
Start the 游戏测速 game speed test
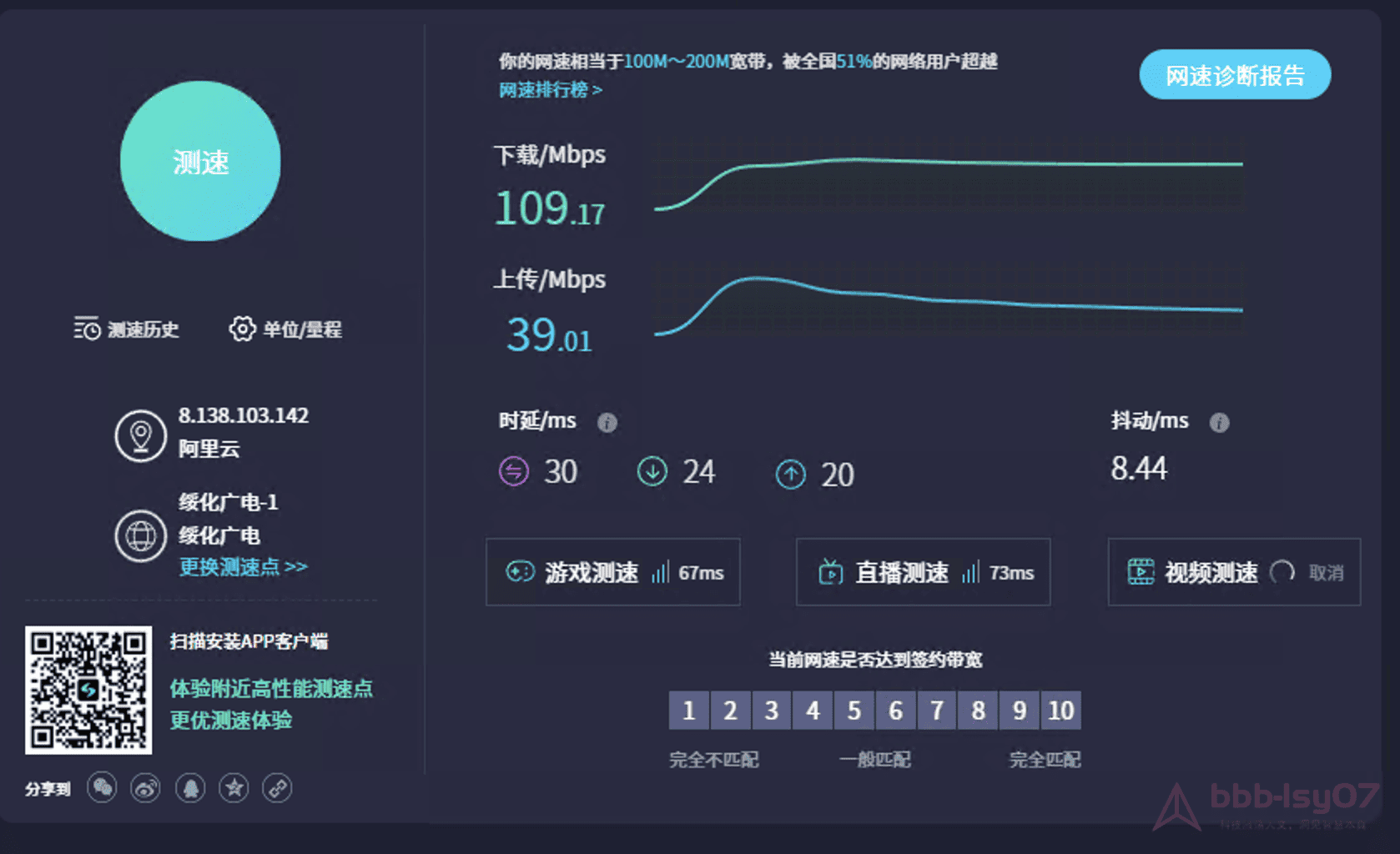(x=612, y=572)
